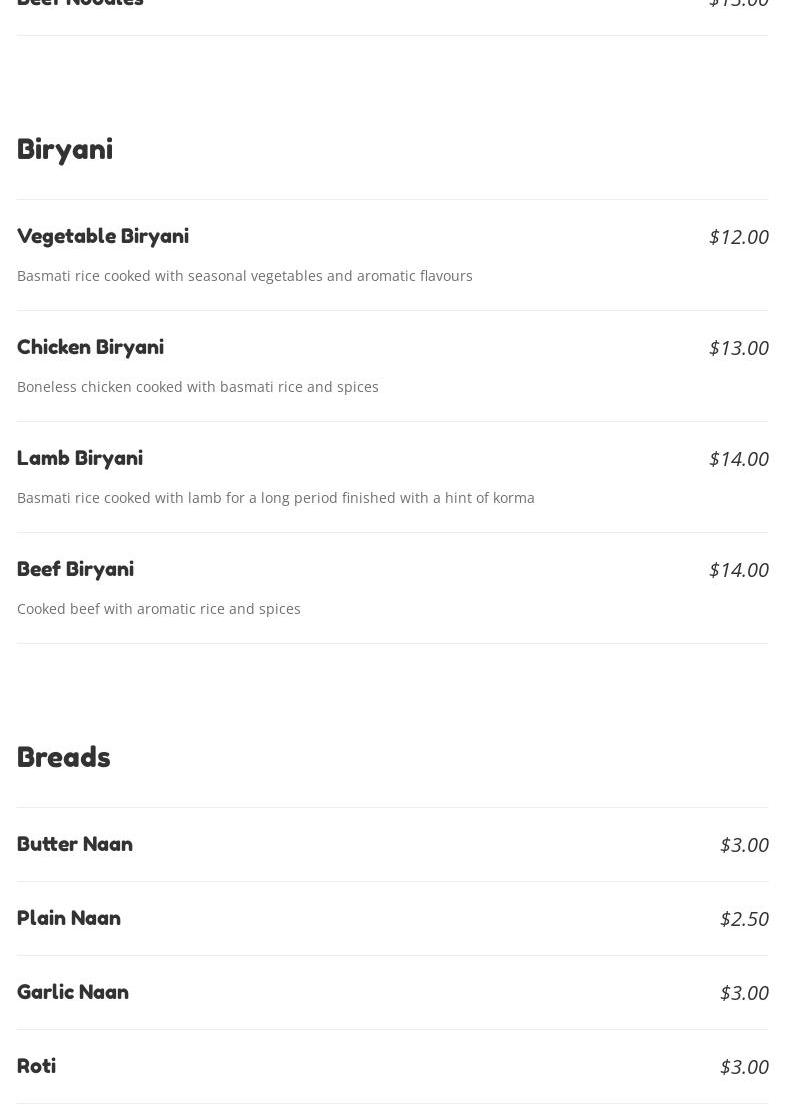Click the hint of korma description
Viewport: 785px width, 1105px height.
tap(276, 498)
